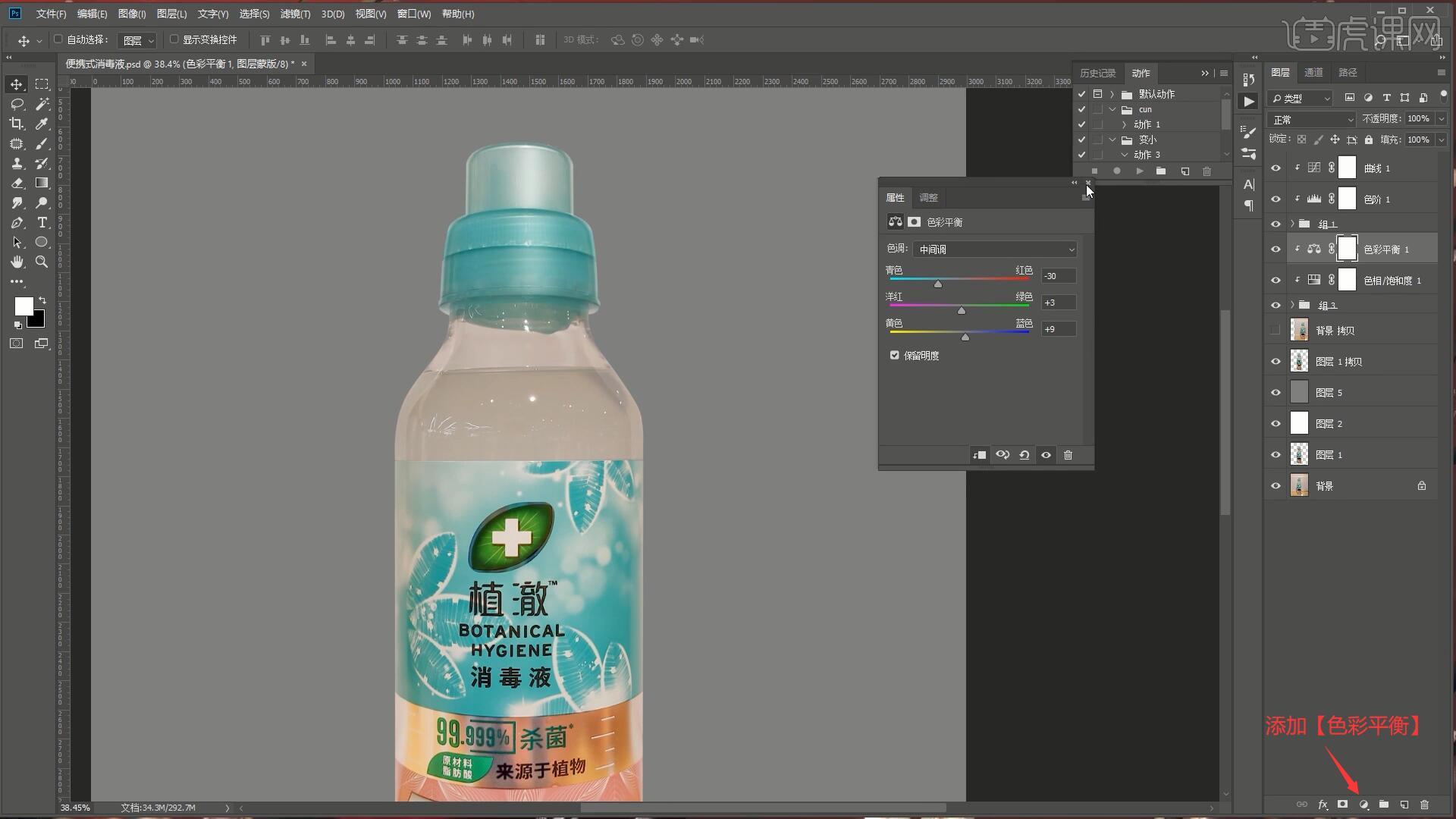Open the layer blend mode 正常 dropdown
The width and height of the screenshot is (1456, 819).
pyautogui.click(x=1311, y=120)
